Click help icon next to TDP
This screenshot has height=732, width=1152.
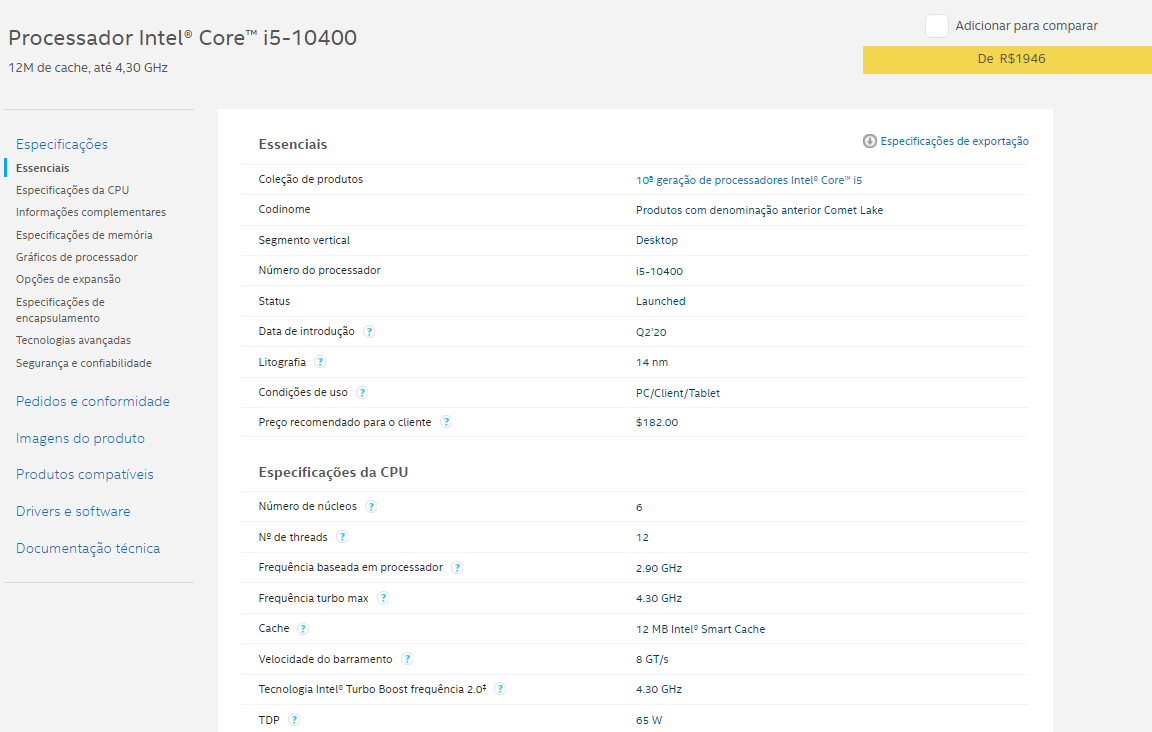pyautogui.click(x=294, y=720)
